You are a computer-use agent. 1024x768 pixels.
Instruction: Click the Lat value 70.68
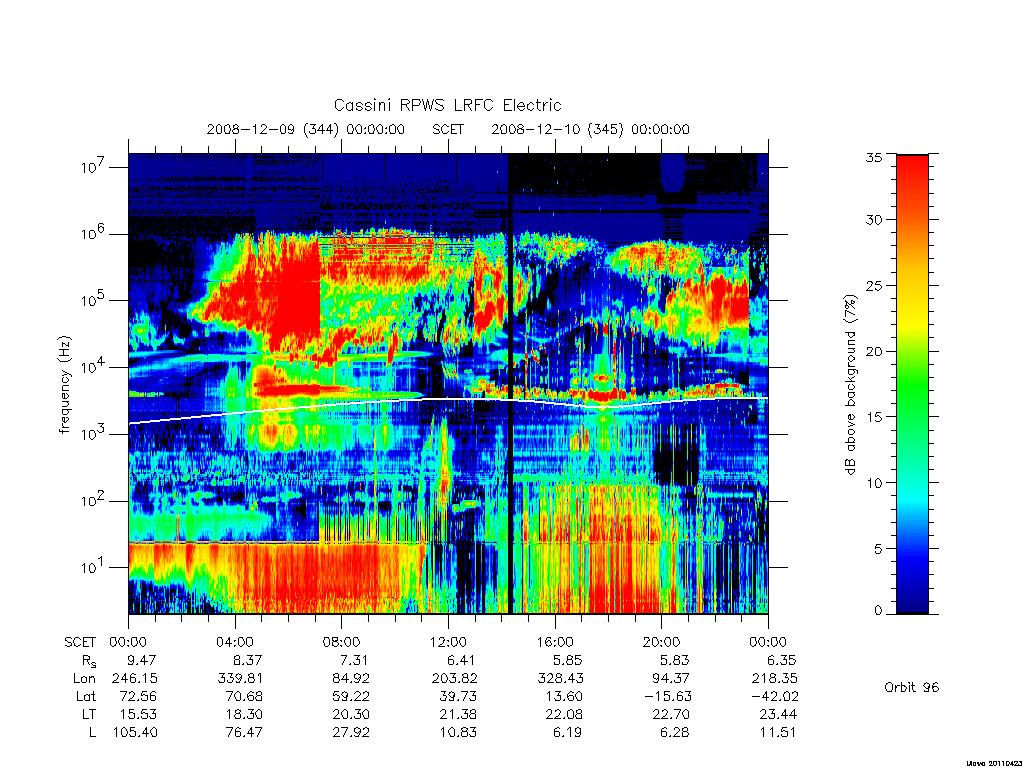point(244,696)
